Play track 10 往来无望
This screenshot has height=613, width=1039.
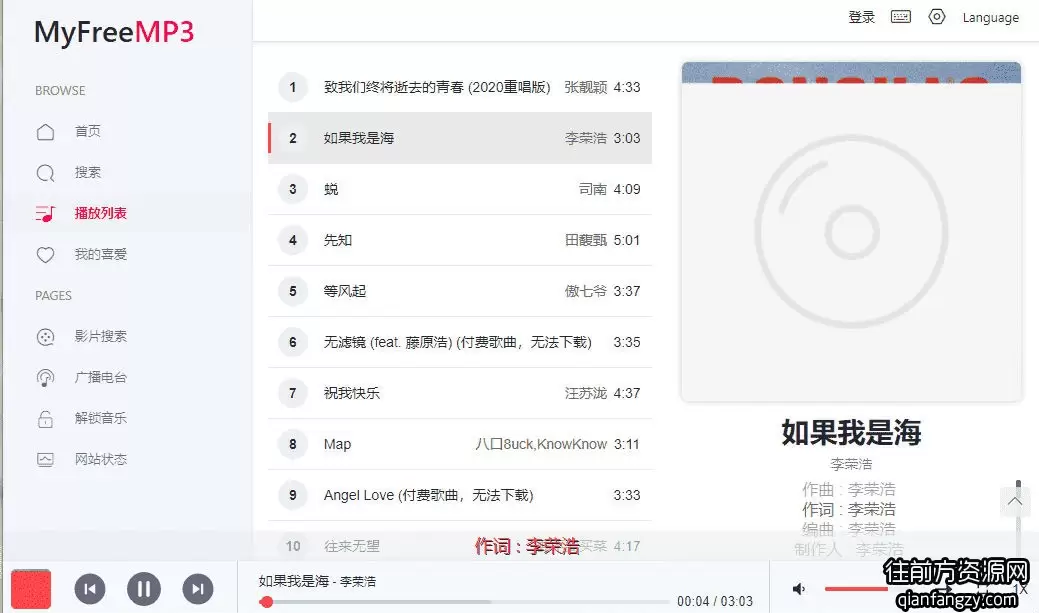click(460, 545)
